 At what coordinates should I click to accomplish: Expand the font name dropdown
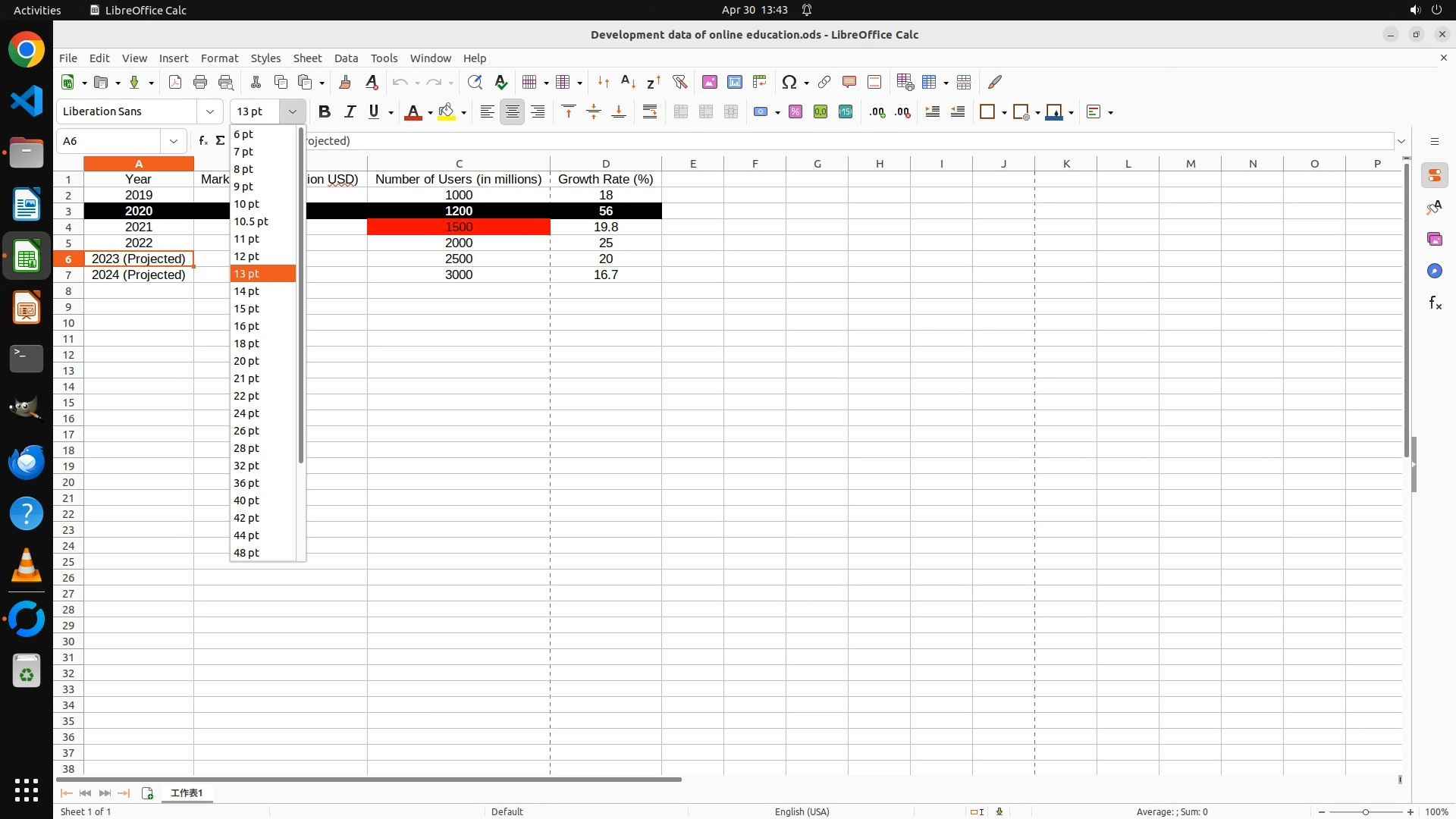(210, 111)
